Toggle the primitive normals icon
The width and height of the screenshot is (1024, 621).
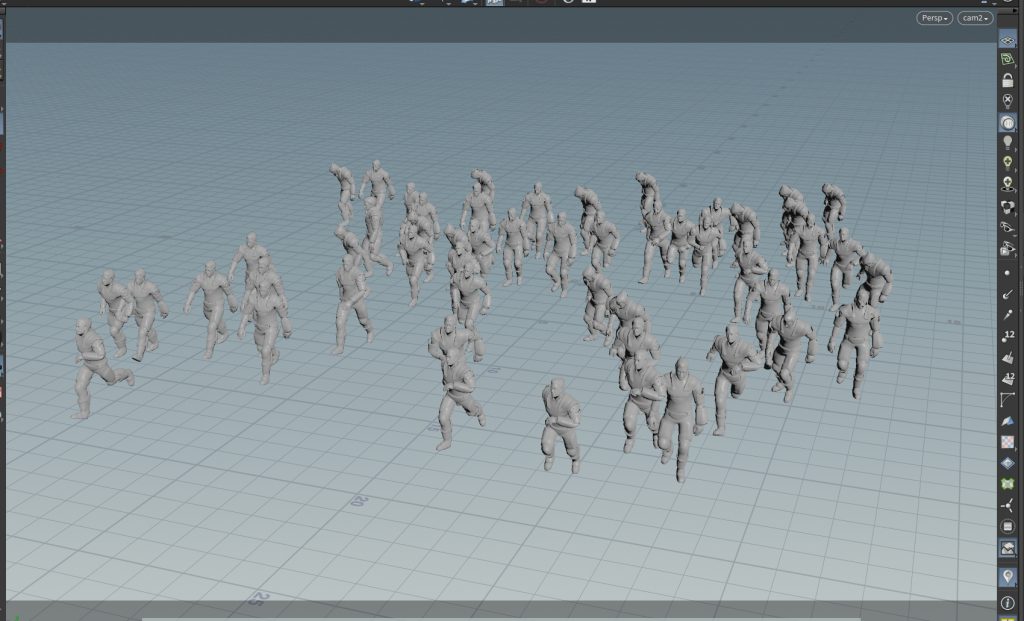pyautogui.click(x=1008, y=358)
